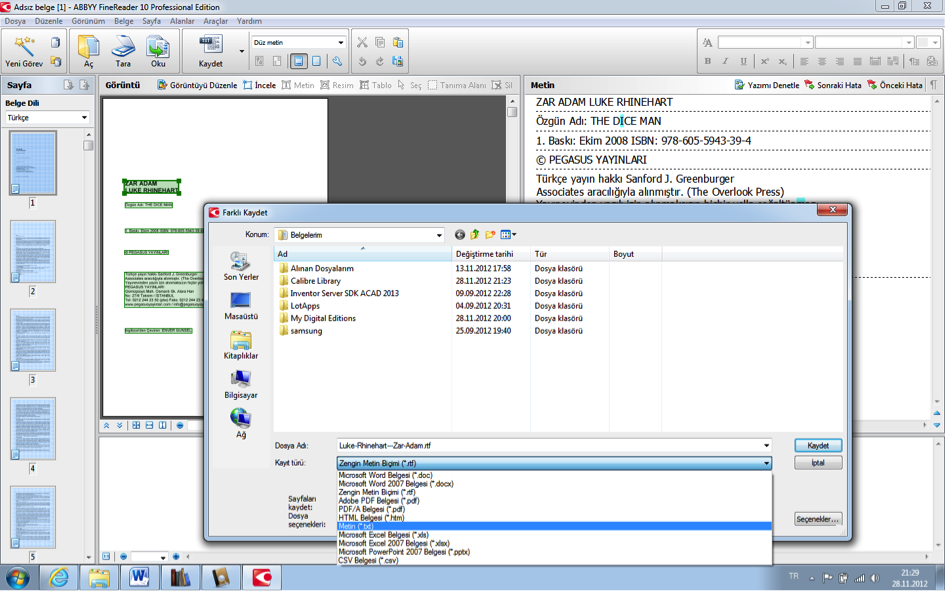Open the font name dropdown in Metin toolbar
Screen dimensions: 945x591
pyautogui.click(x=808, y=42)
